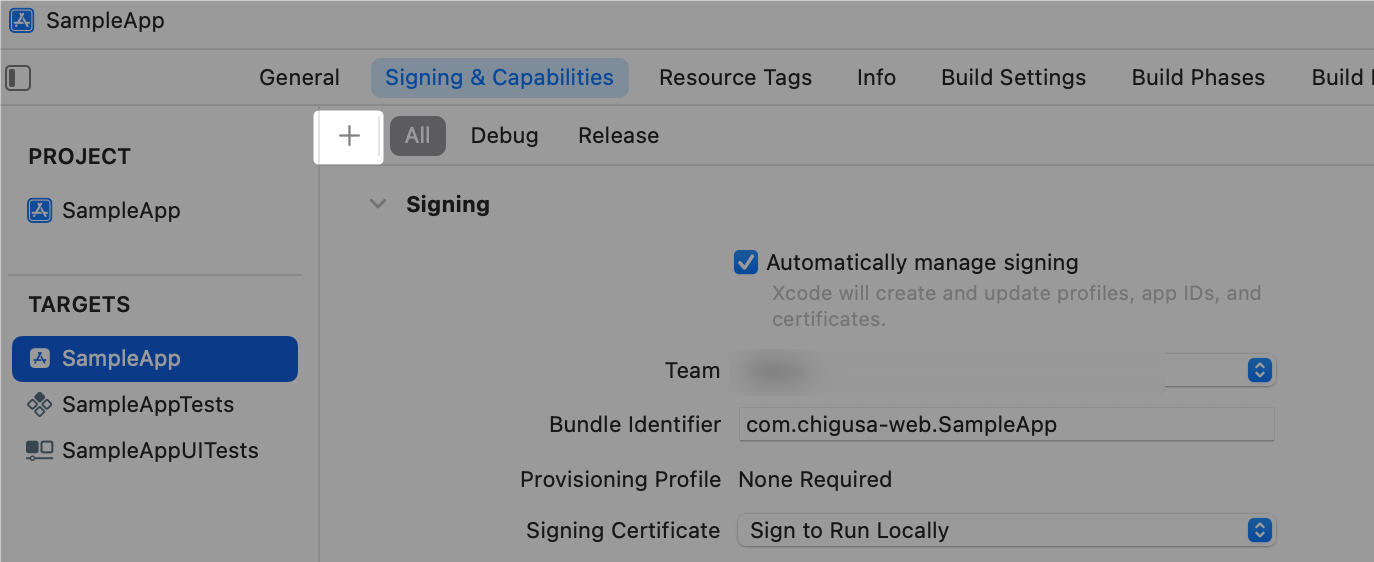Open the Build Phases tab
The image size is (1374, 562).
tap(1198, 78)
